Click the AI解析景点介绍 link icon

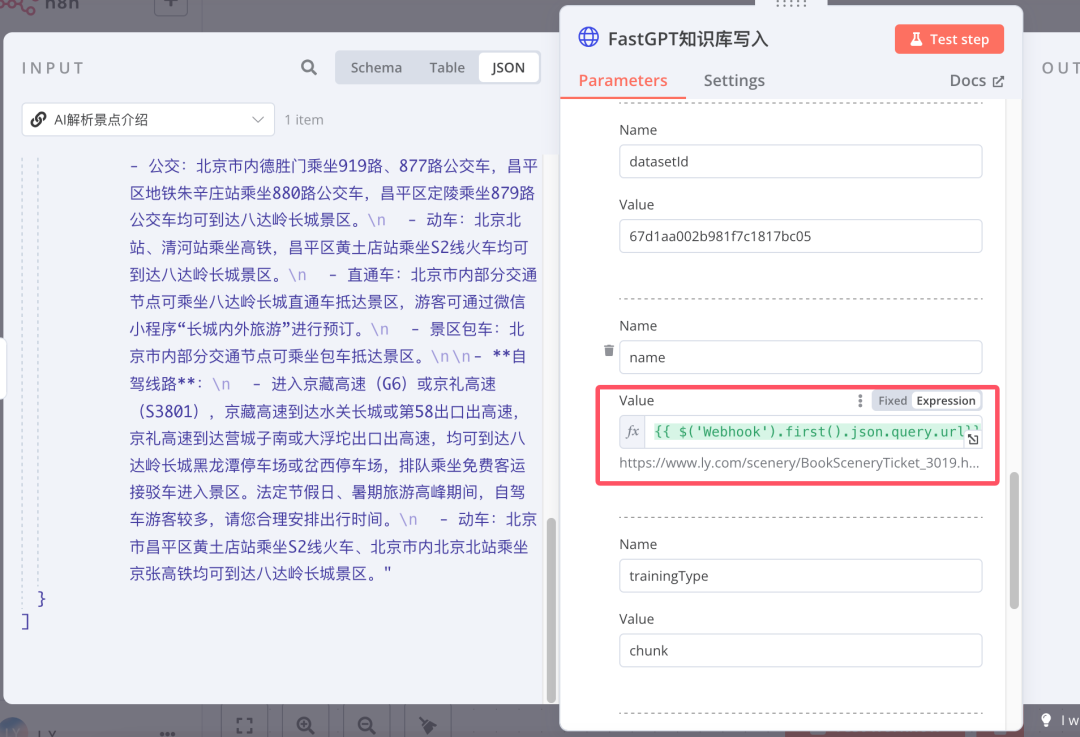[39, 120]
